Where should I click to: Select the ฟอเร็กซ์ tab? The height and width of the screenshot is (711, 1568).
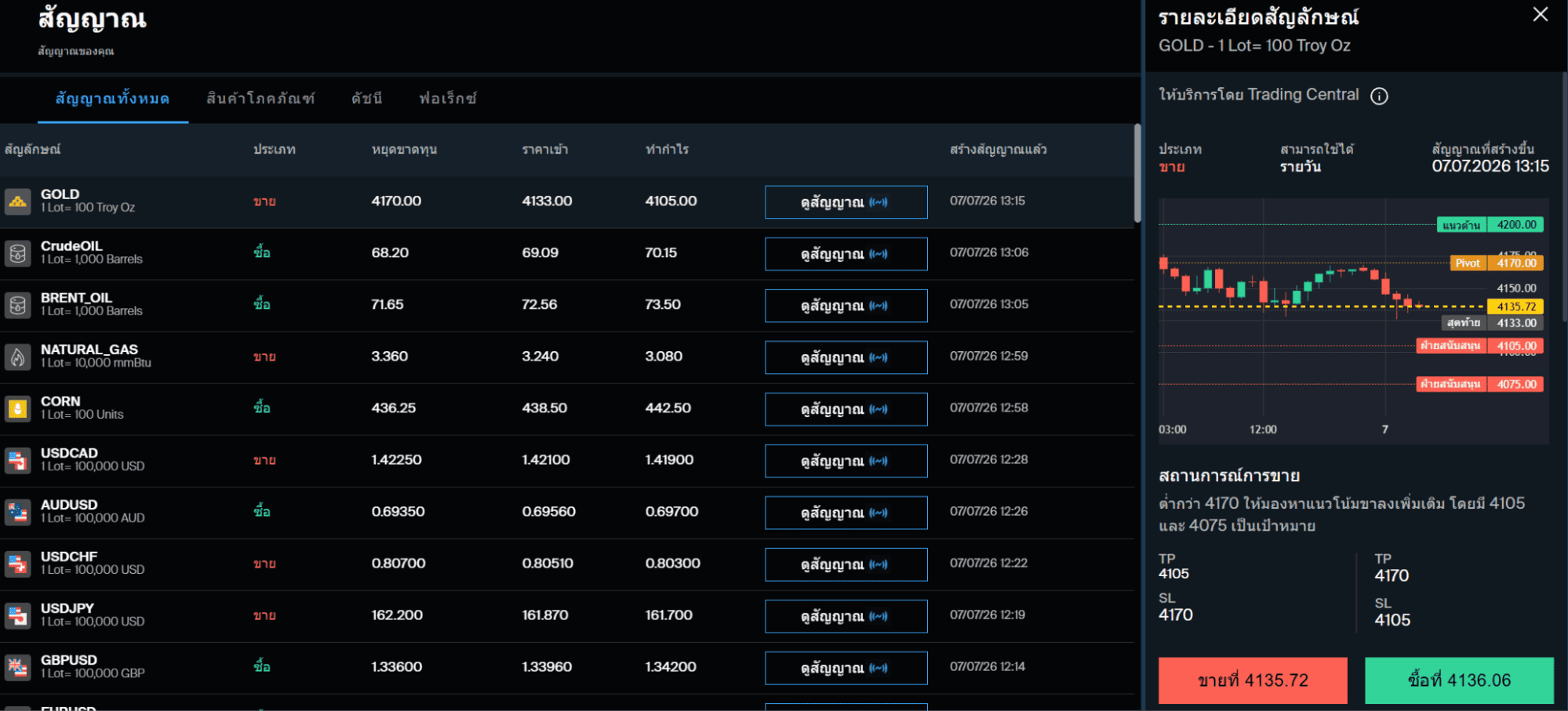click(447, 99)
